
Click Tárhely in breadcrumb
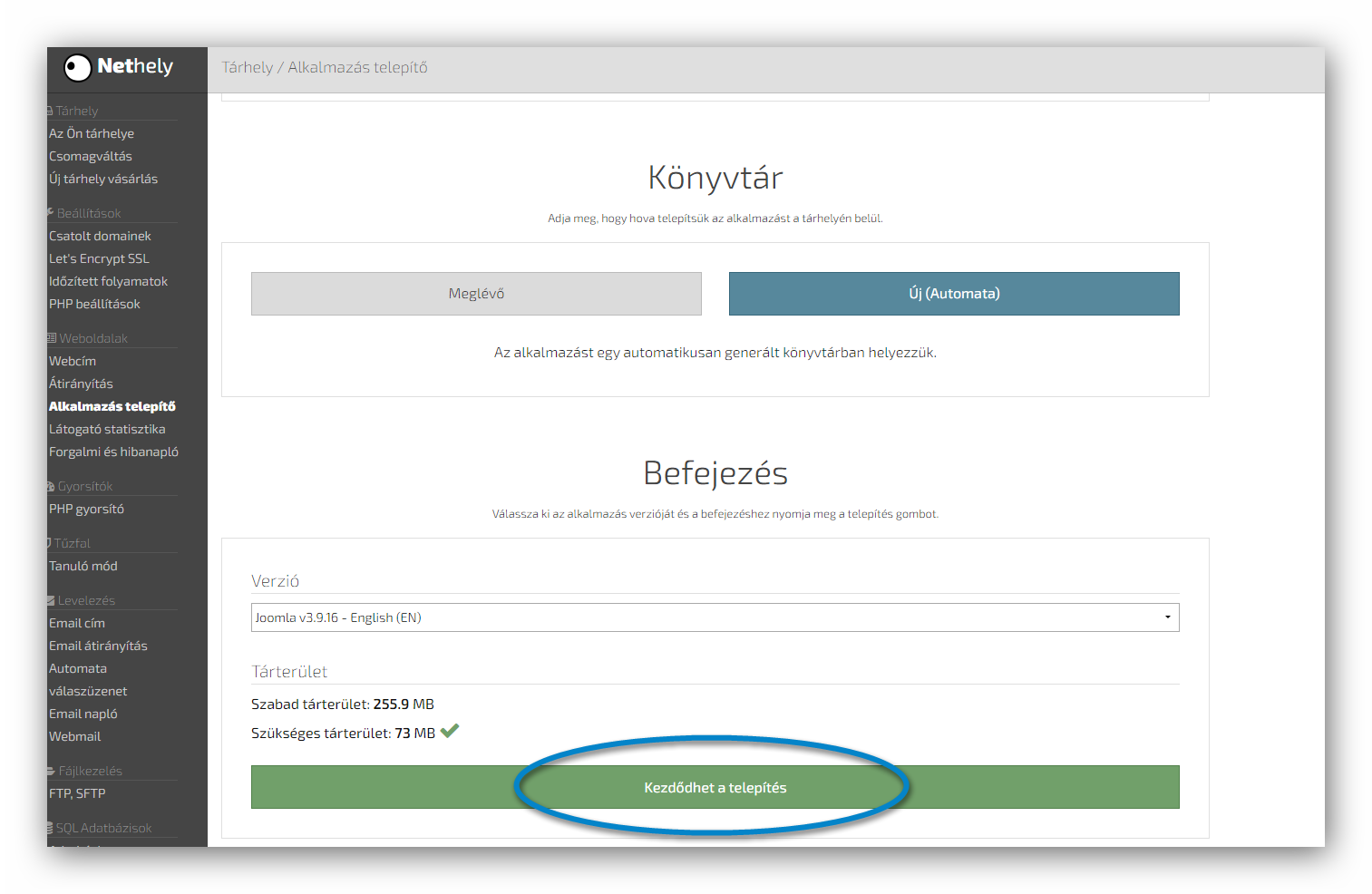pos(247,67)
